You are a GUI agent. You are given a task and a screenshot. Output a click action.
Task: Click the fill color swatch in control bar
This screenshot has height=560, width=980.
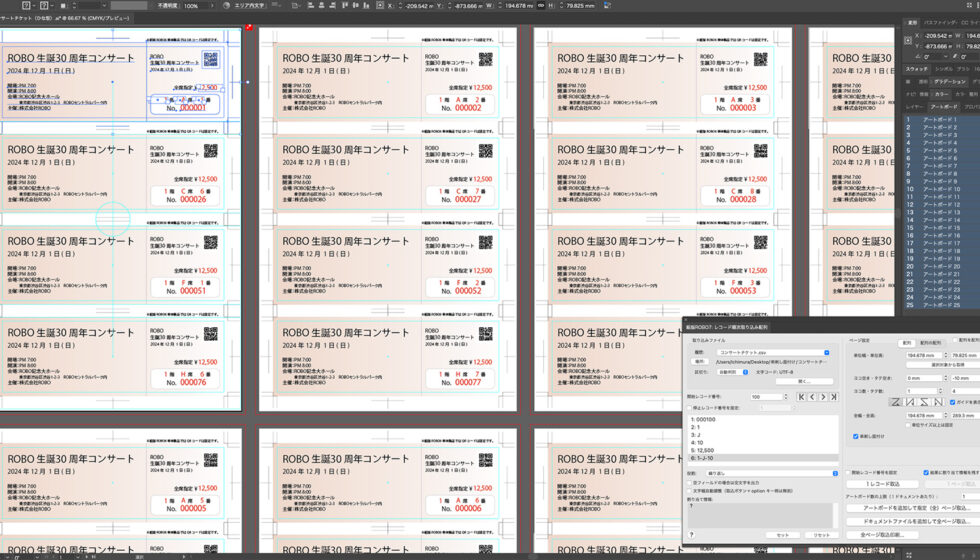point(63,6)
